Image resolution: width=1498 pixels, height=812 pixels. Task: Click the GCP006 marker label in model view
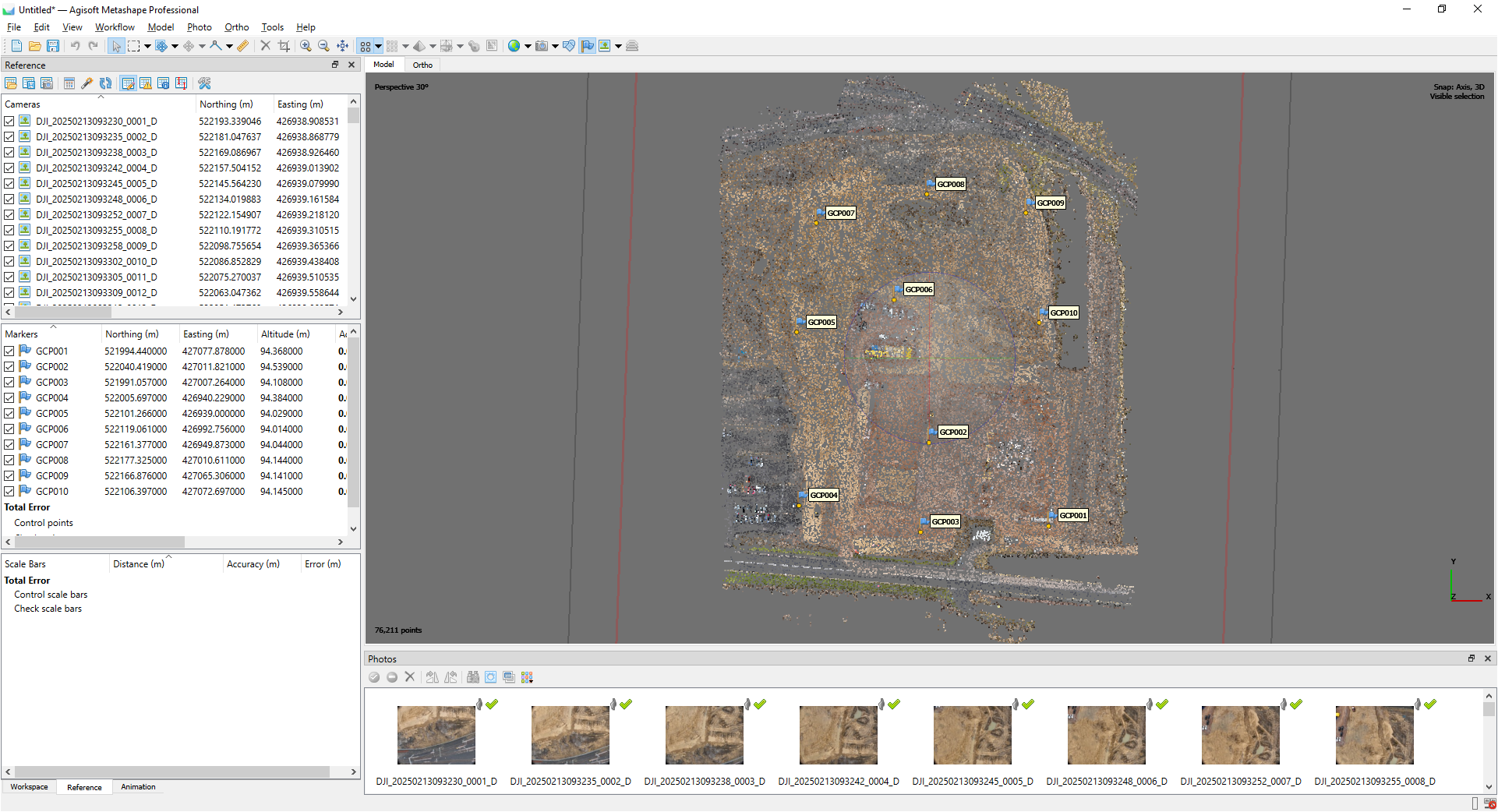[x=919, y=289]
